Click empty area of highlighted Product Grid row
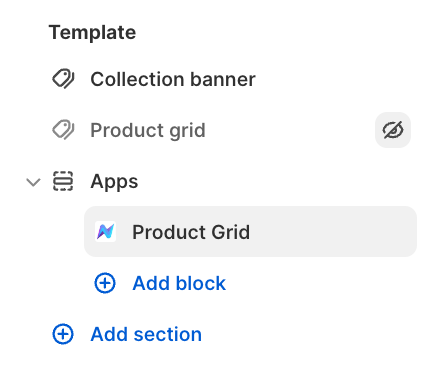This screenshot has width=434, height=371. (333, 232)
